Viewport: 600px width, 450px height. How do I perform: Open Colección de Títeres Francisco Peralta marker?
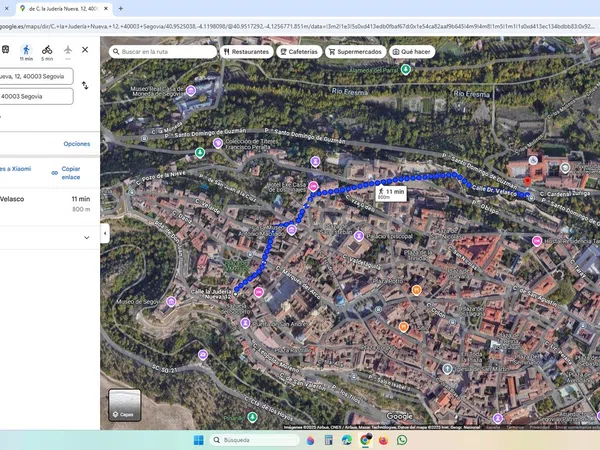[218, 143]
